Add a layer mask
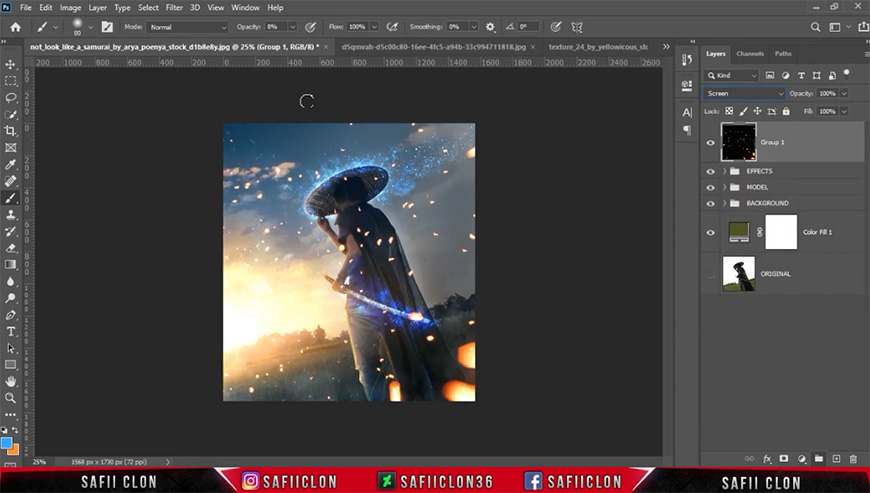The image size is (870, 493). [x=783, y=459]
